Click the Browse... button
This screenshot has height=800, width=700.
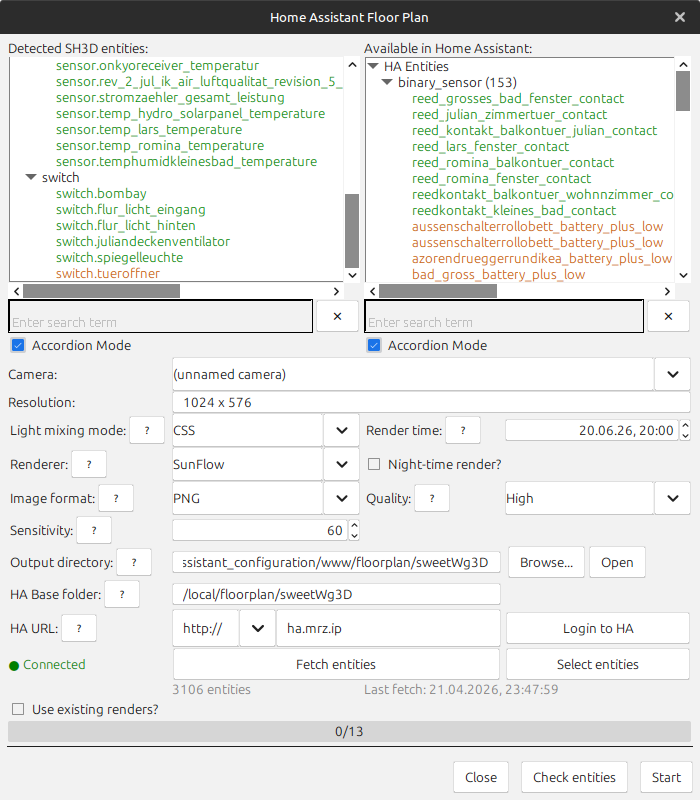pyautogui.click(x=546, y=562)
